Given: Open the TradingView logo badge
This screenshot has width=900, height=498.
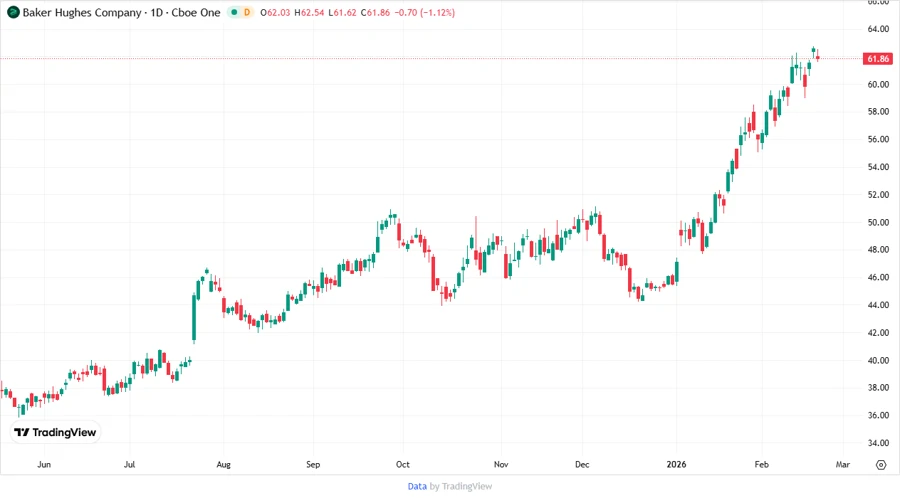Looking at the screenshot, I should pos(55,433).
